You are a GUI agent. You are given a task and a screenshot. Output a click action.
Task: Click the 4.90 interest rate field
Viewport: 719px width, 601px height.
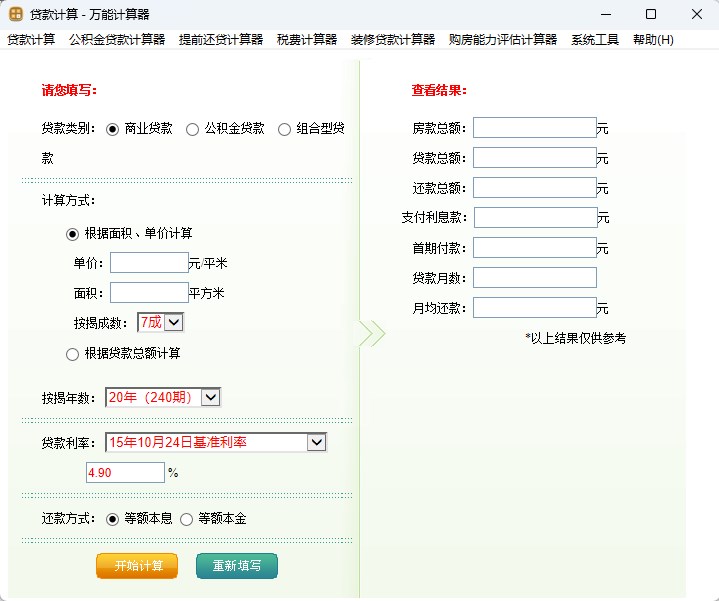tap(125, 473)
